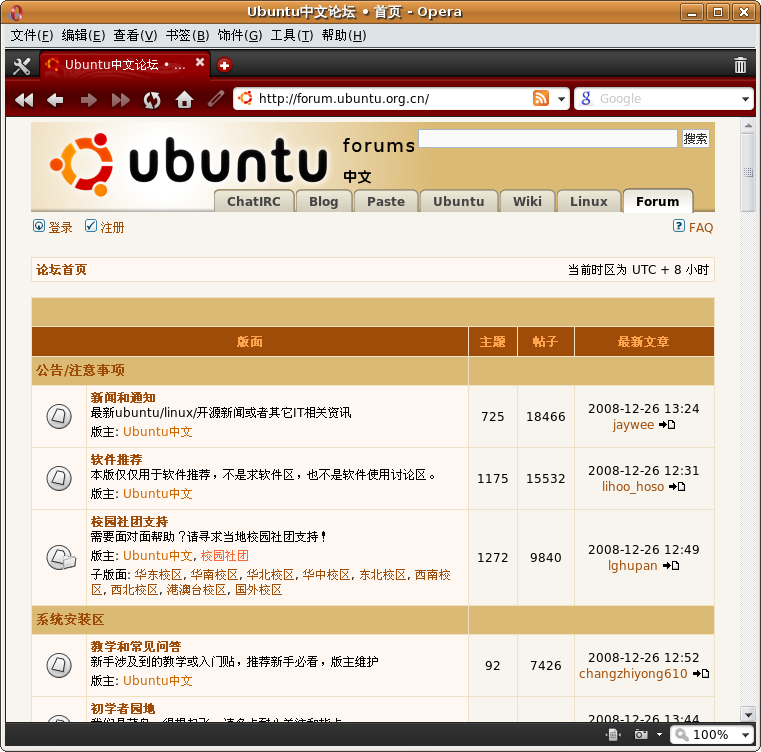Open the closed tabs trash icon
The width and height of the screenshot is (761, 752).
tap(740, 65)
